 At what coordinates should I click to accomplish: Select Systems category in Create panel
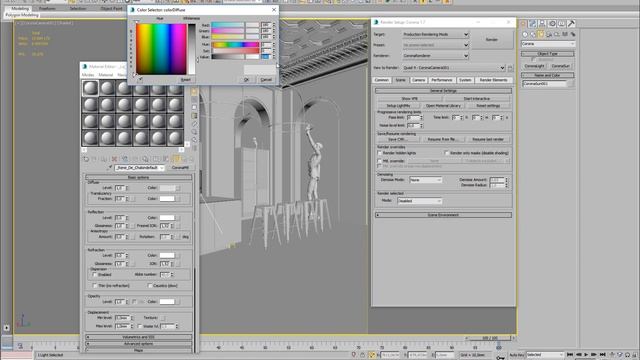[x=573, y=34]
